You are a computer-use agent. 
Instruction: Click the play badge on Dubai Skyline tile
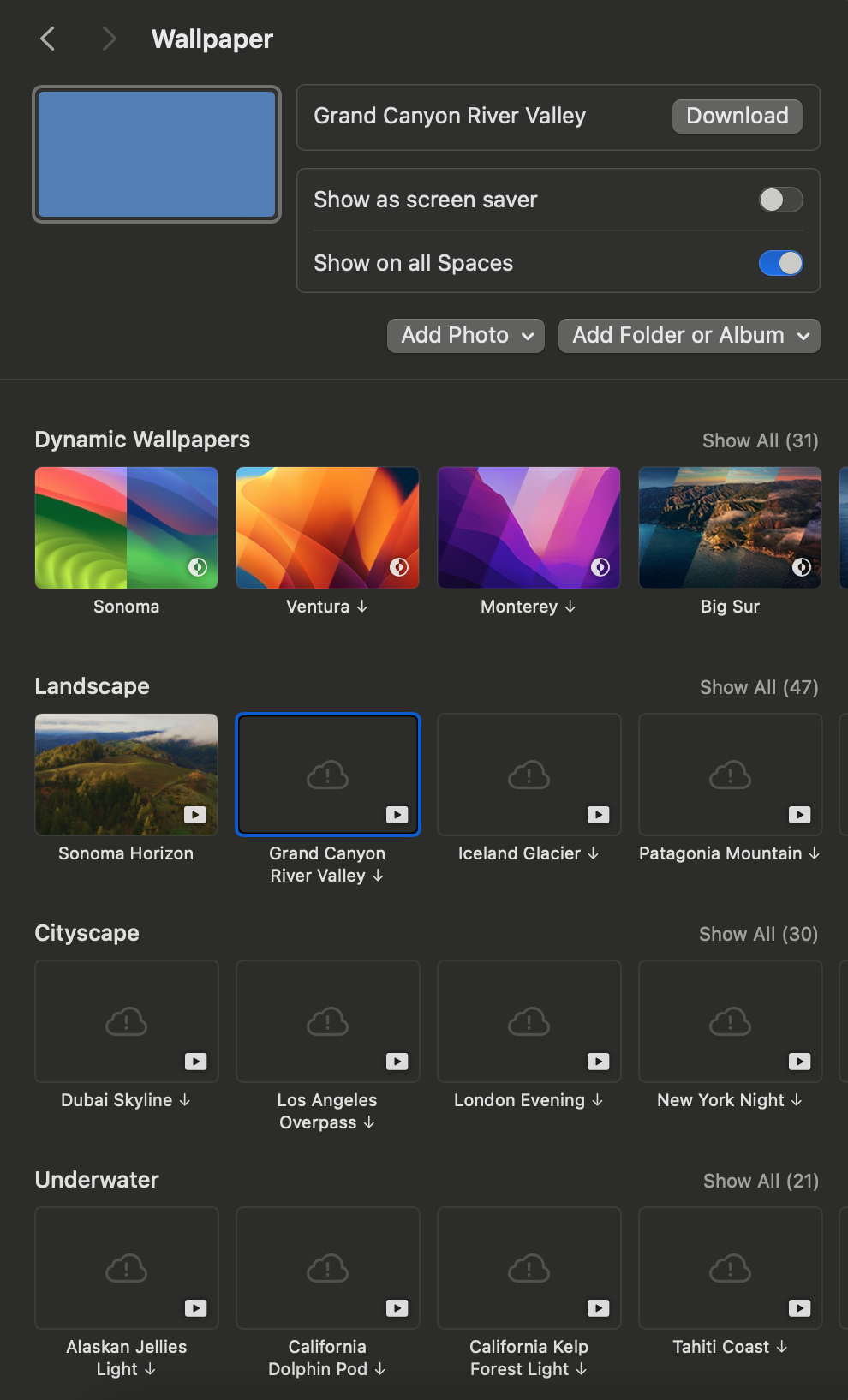coord(195,1062)
